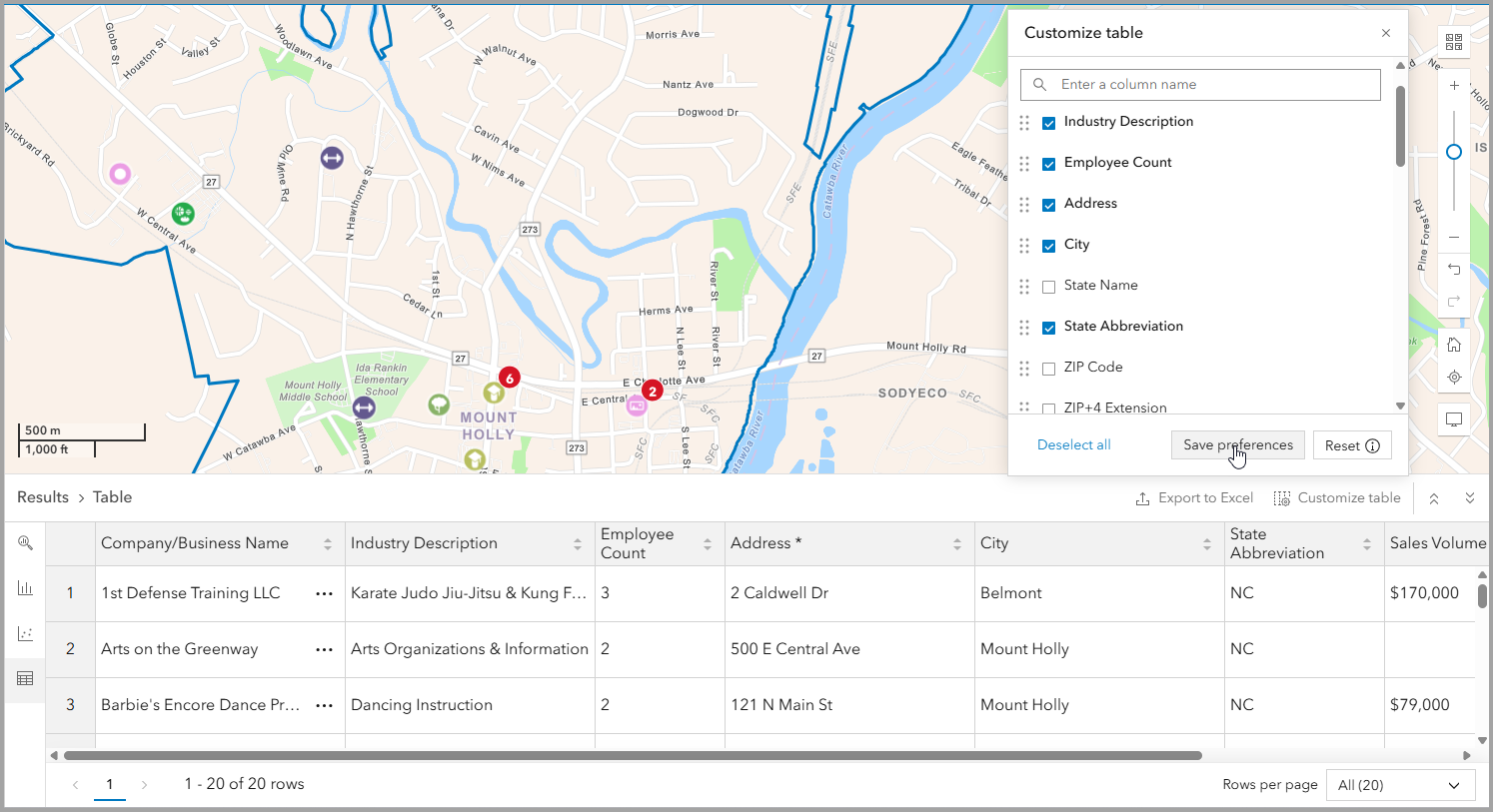Open options menu for 1st Defense Training LLC
Viewport: 1493px width, 812px height.
click(324, 593)
